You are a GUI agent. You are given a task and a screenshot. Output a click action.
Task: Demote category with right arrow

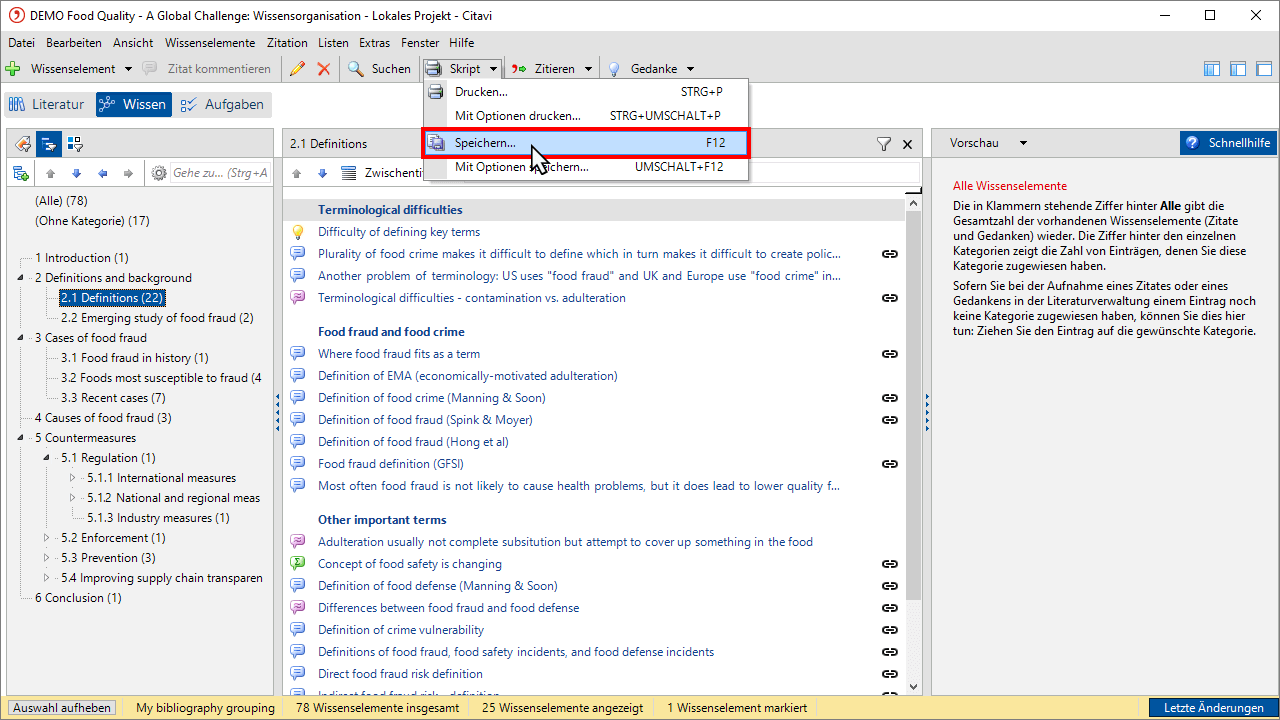[x=128, y=173]
